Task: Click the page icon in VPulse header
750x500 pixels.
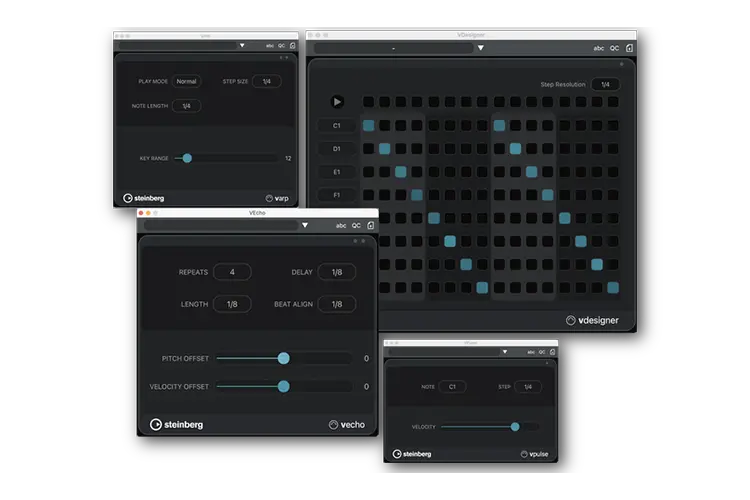Action: pos(552,352)
